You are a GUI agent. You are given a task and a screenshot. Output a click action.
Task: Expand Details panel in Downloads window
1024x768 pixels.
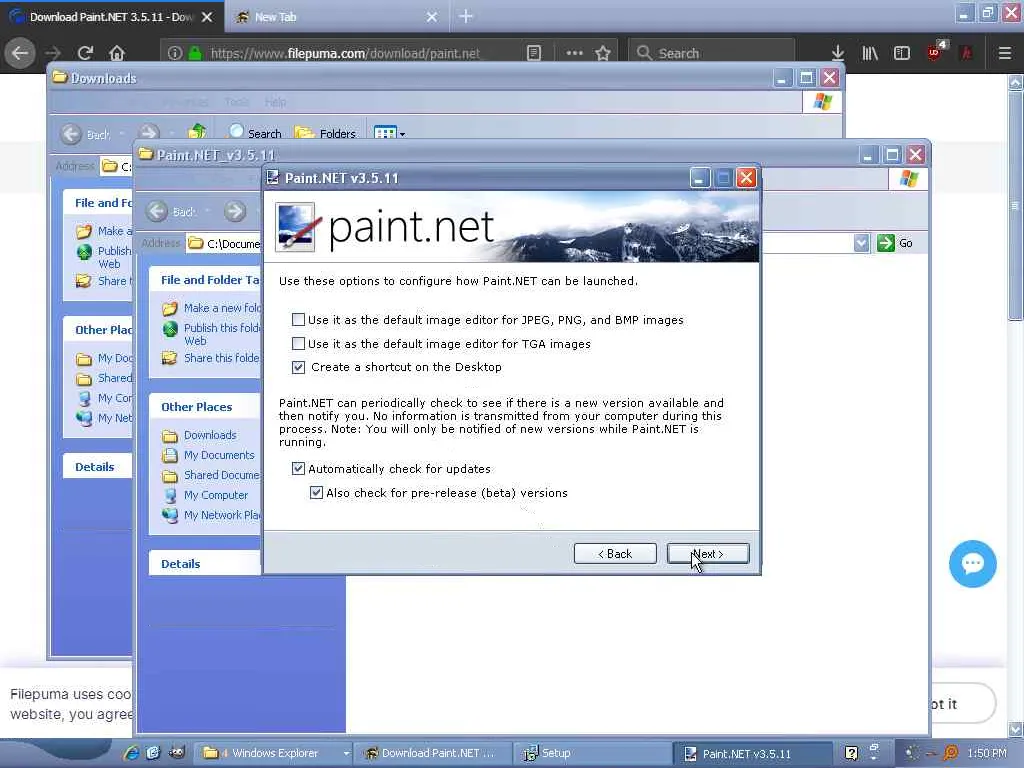[x=97, y=467]
